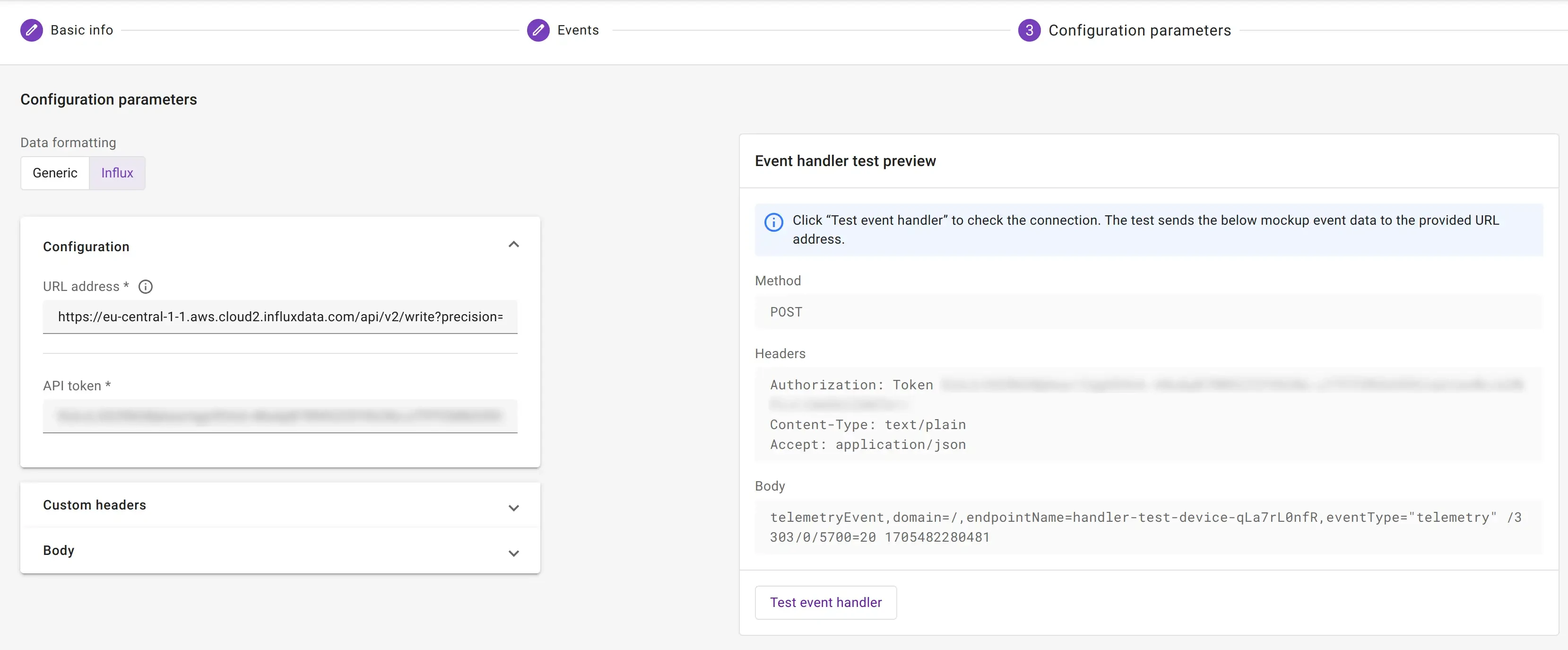Click the Test event handler button
This screenshot has width=1568, height=650.
(825, 603)
